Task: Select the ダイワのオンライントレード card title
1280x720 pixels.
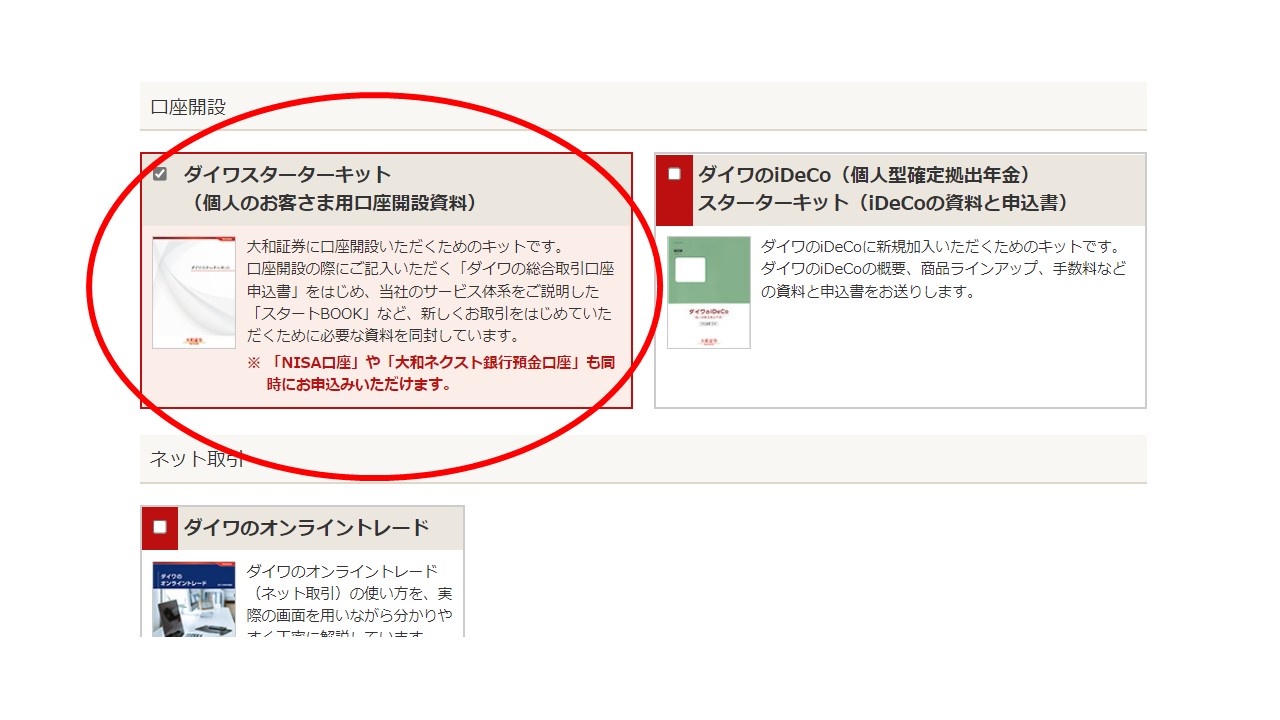Action: click(x=306, y=527)
